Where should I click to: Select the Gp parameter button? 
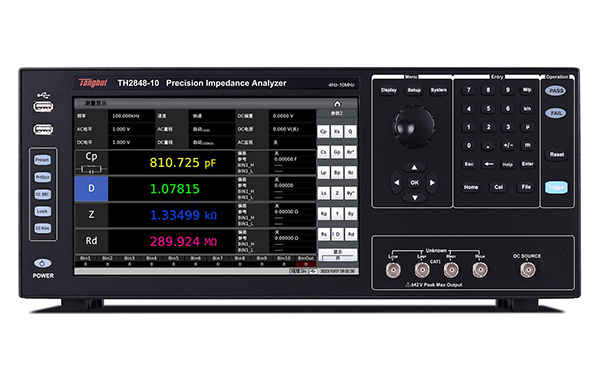(337, 152)
